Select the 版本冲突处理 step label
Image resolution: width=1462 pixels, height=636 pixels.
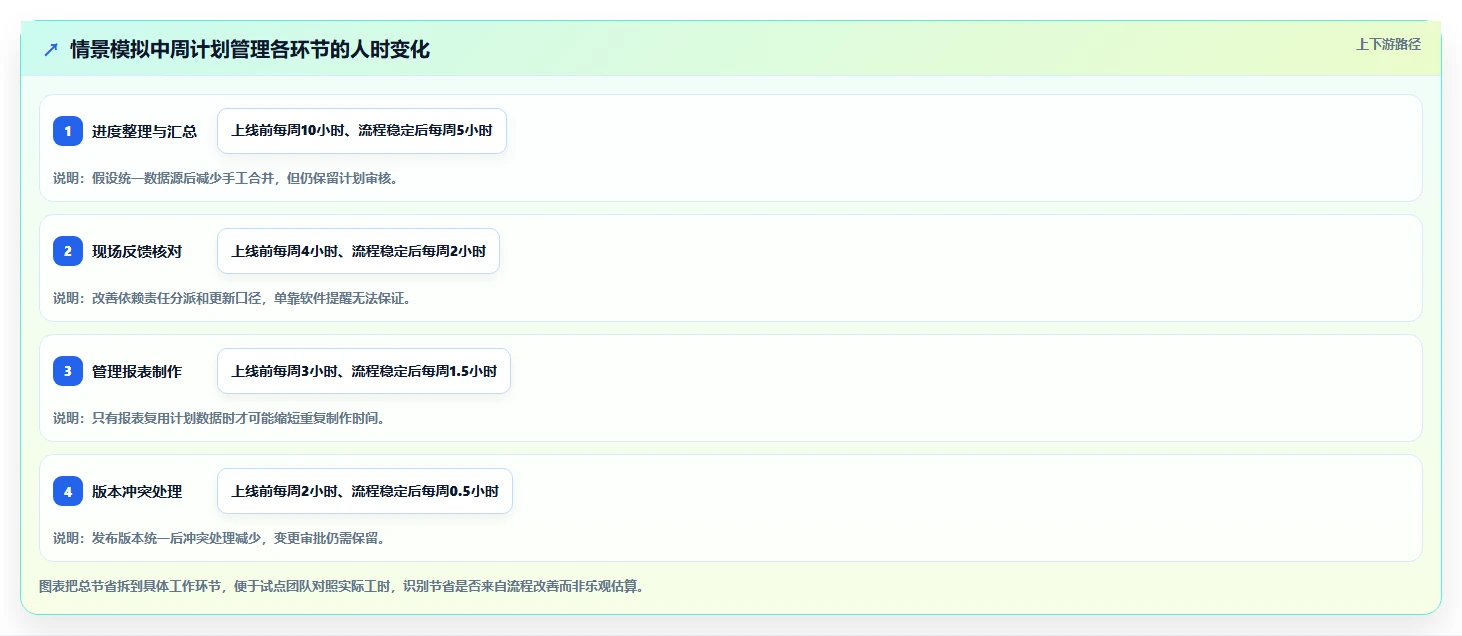(137, 491)
